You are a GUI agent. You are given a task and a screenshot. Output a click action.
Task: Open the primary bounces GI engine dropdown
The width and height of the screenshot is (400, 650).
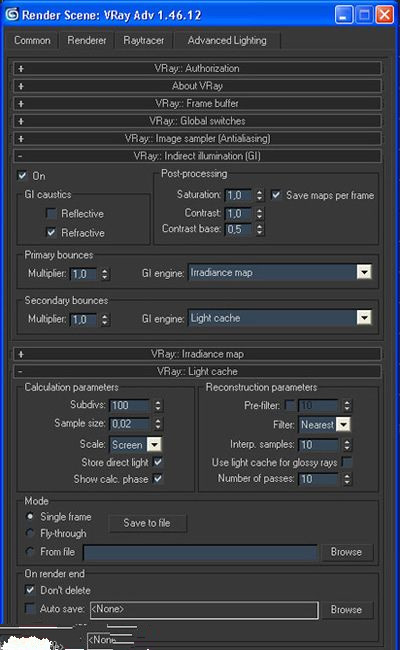(364, 272)
